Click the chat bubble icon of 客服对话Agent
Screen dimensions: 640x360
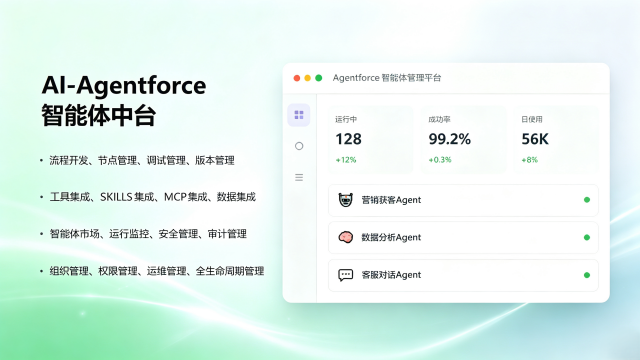click(x=346, y=275)
